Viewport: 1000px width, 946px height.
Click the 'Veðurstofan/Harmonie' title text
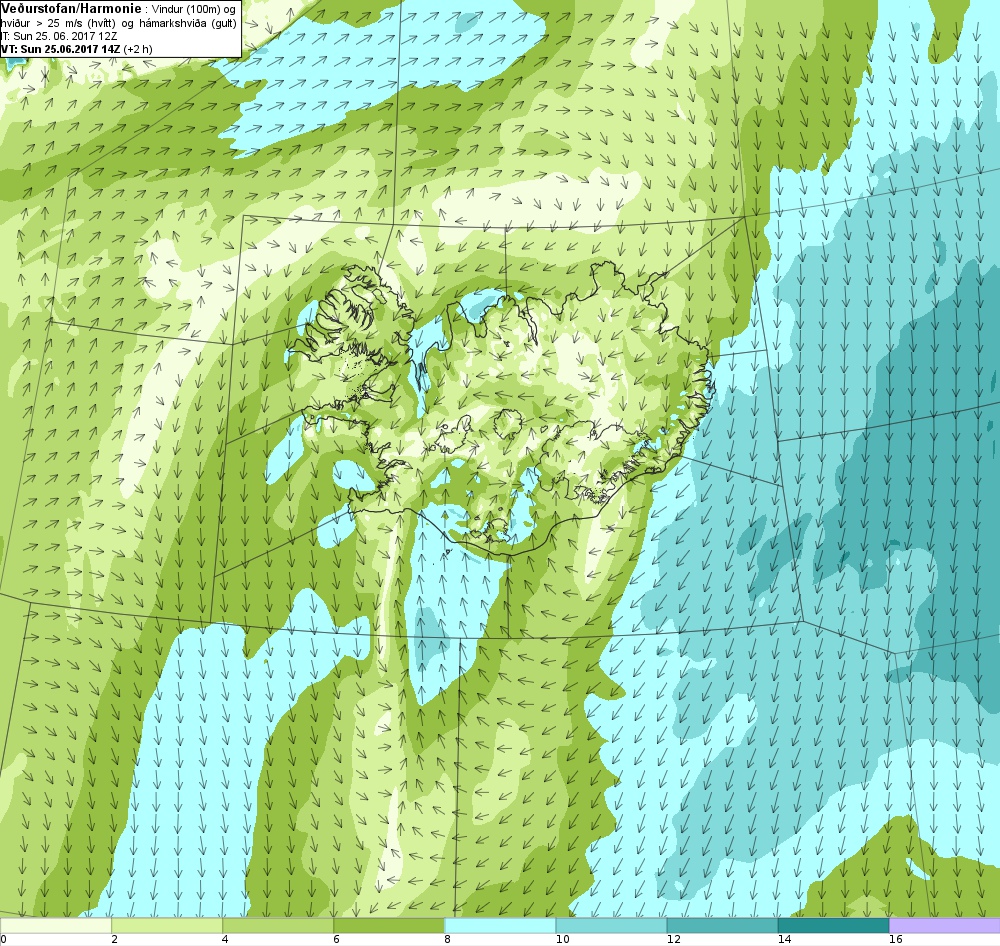click(71, 9)
